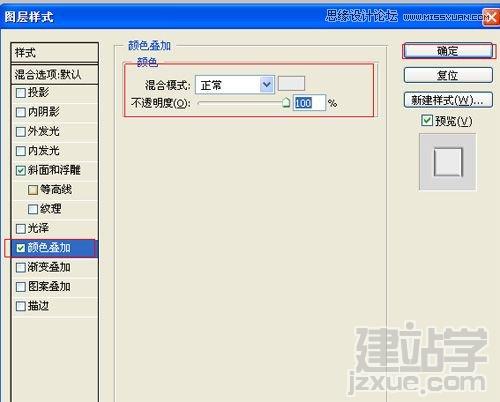Click the 复位 reset button

point(448,75)
